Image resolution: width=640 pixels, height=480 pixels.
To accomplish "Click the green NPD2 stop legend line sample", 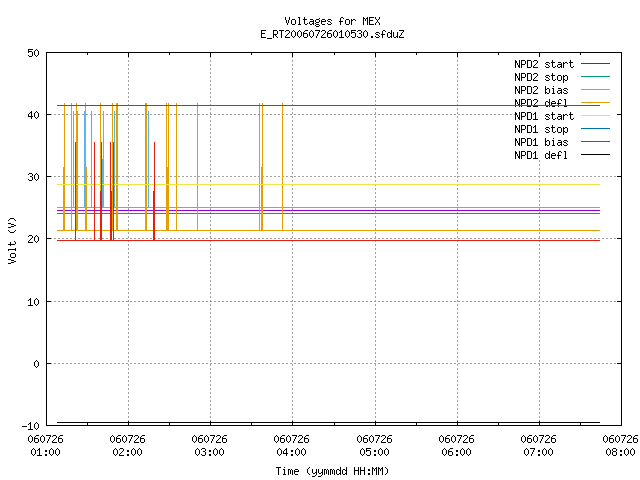I will [x=595, y=76].
